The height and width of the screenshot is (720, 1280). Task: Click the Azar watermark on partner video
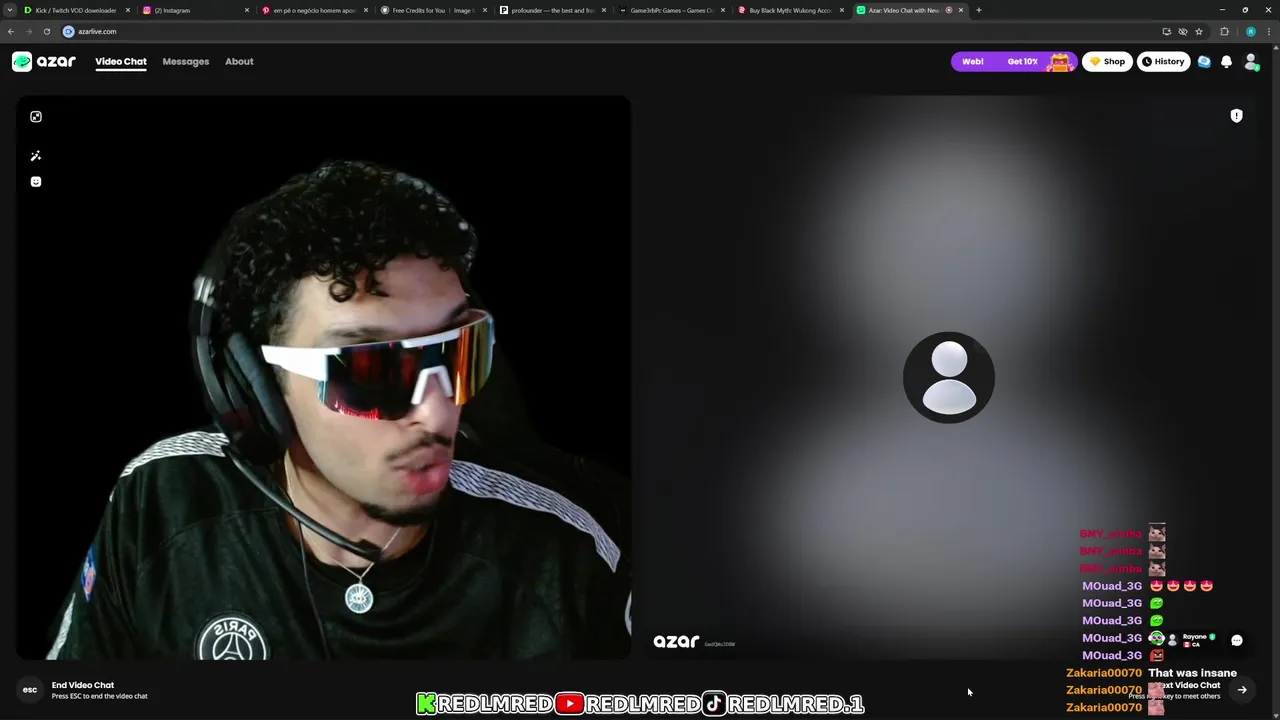676,642
